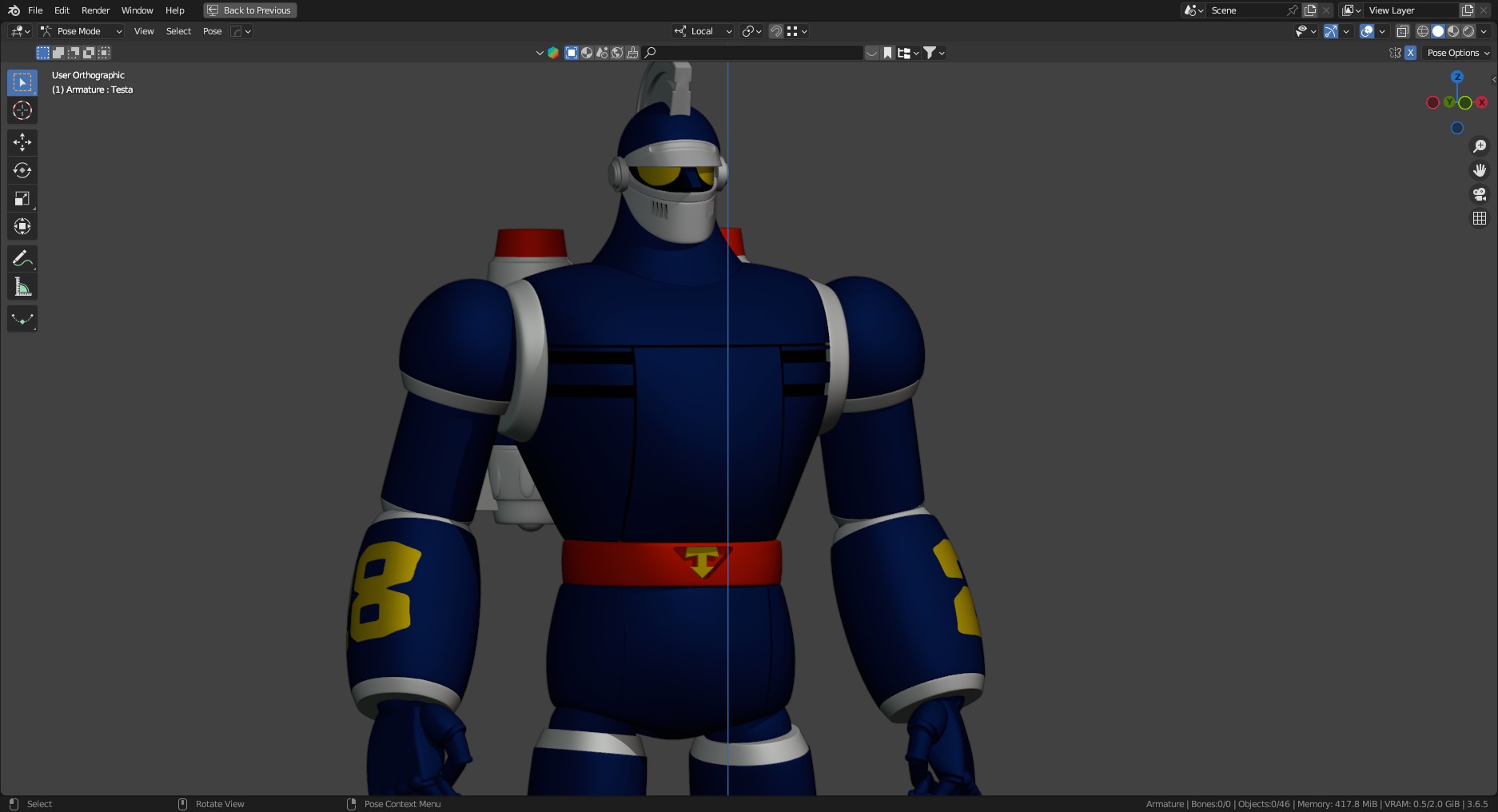Open the overlays options dropdown arrow
The height and width of the screenshot is (812, 1498).
(1382, 31)
